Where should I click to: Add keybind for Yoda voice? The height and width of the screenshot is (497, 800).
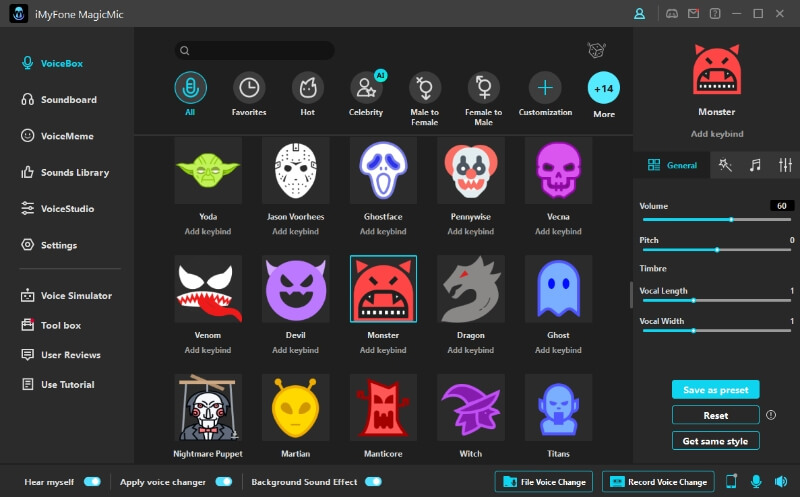pyautogui.click(x=208, y=231)
